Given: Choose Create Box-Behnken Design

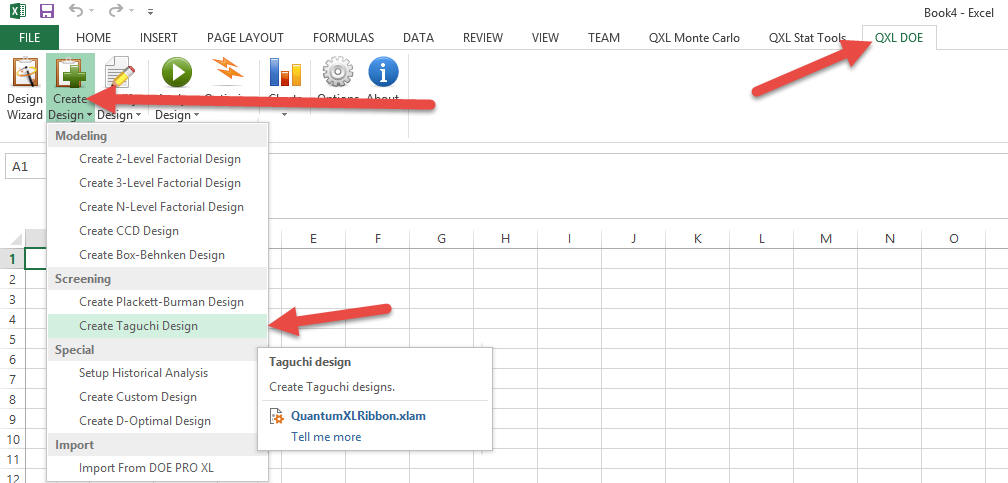Looking at the screenshot, I should [151, 255].
